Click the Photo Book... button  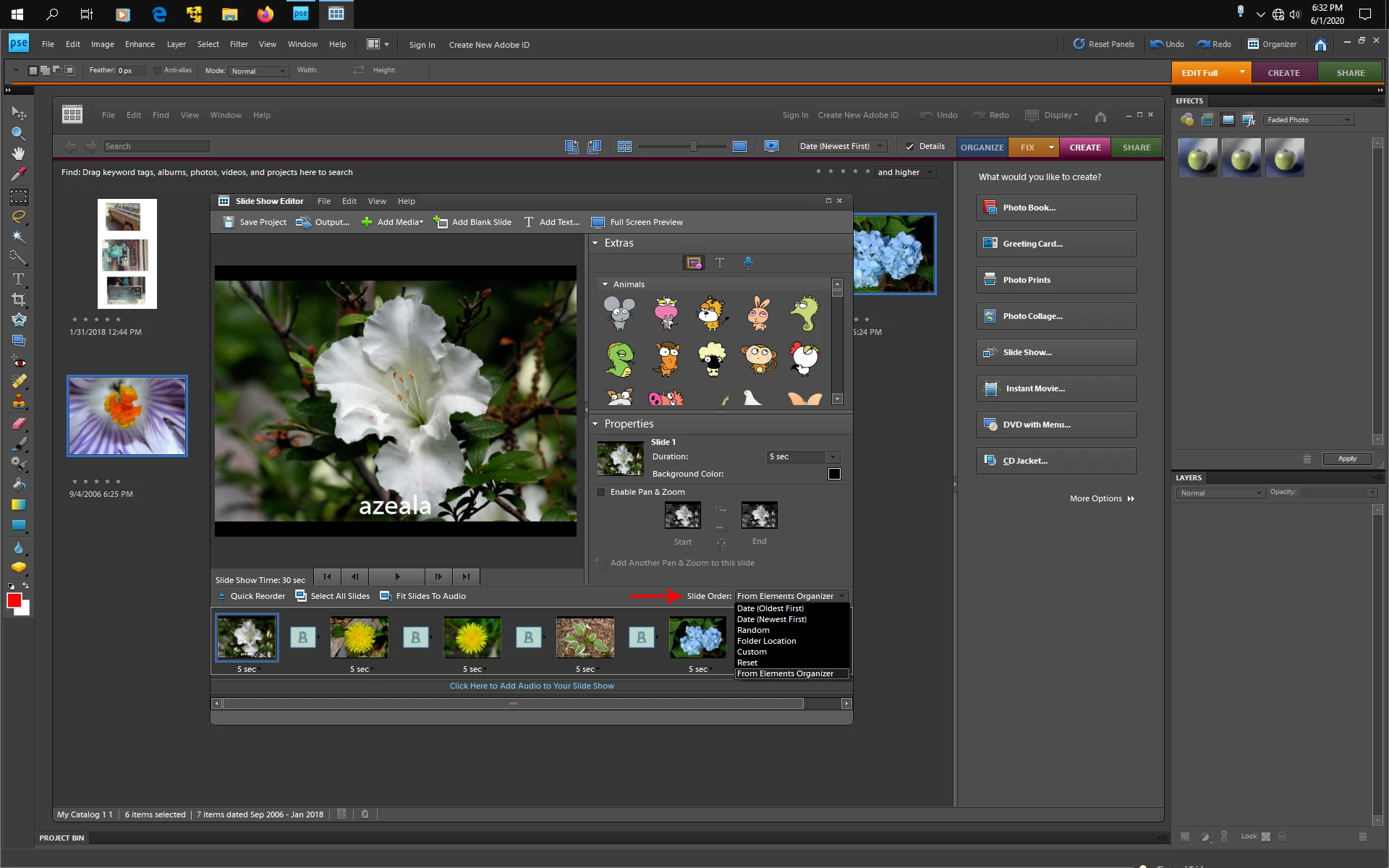1055,208
